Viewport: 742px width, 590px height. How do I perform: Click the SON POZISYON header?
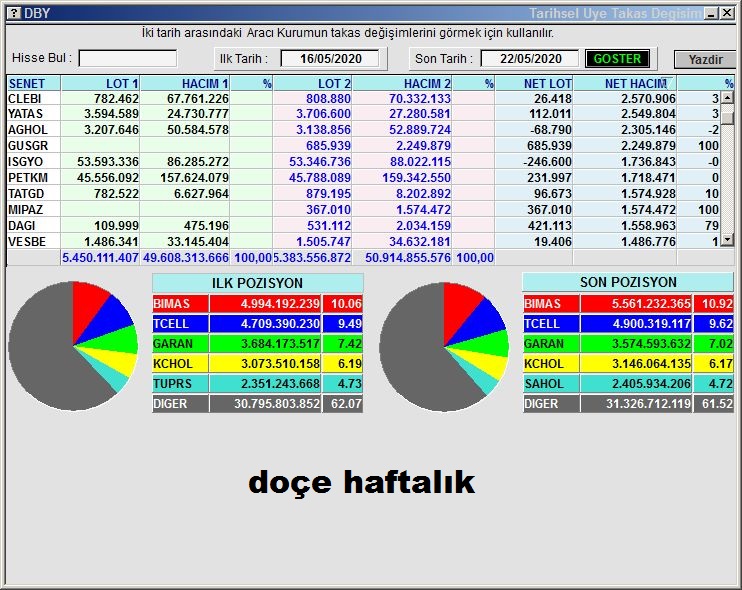[628, 282]
